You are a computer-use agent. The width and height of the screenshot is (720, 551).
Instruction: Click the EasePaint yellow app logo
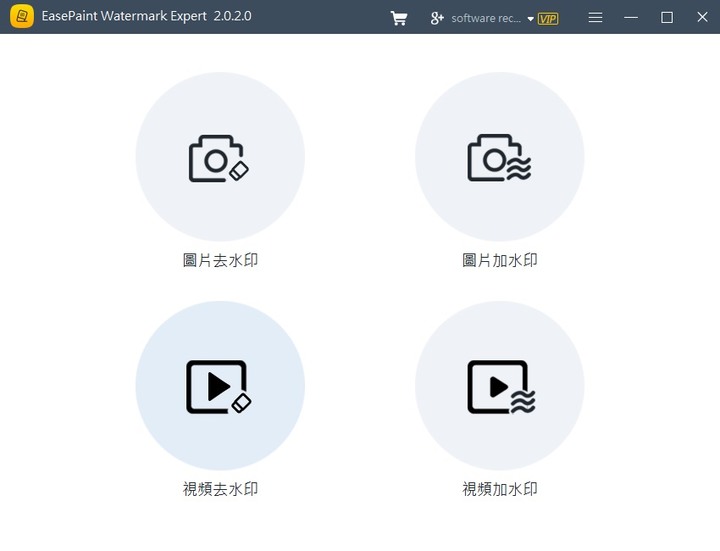(x=22, y=16)
